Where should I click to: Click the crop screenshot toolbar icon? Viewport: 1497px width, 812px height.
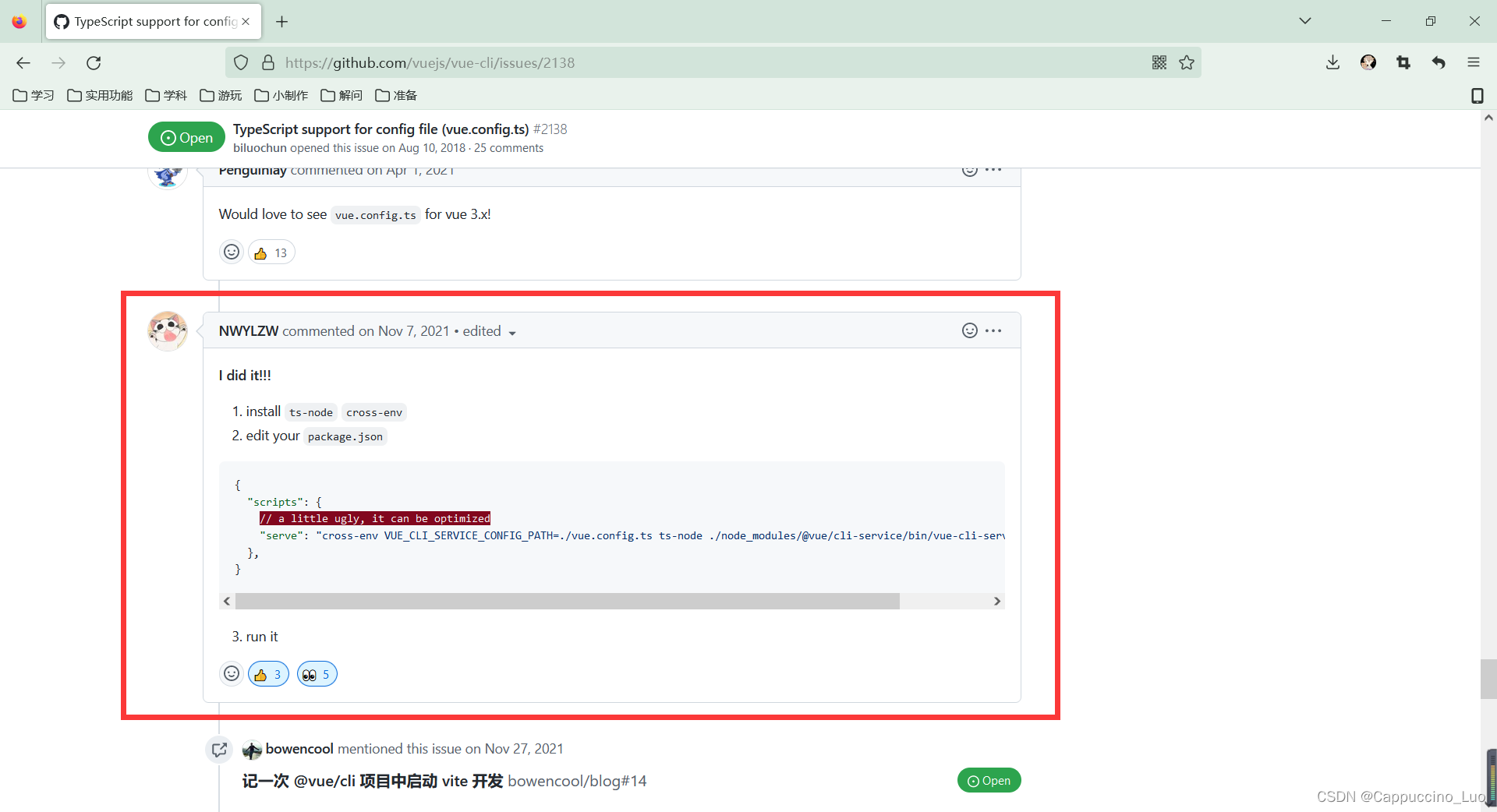tap(1403, 63)
